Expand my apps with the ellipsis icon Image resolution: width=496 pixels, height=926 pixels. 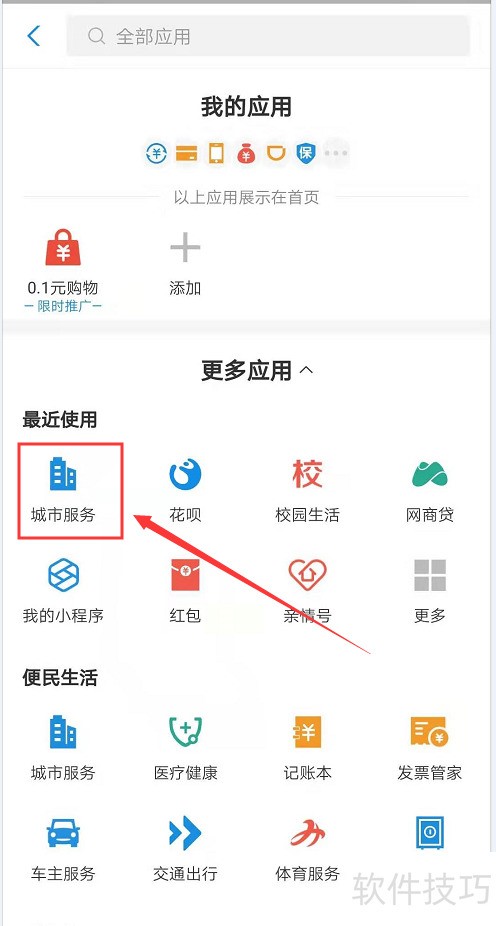336,153
